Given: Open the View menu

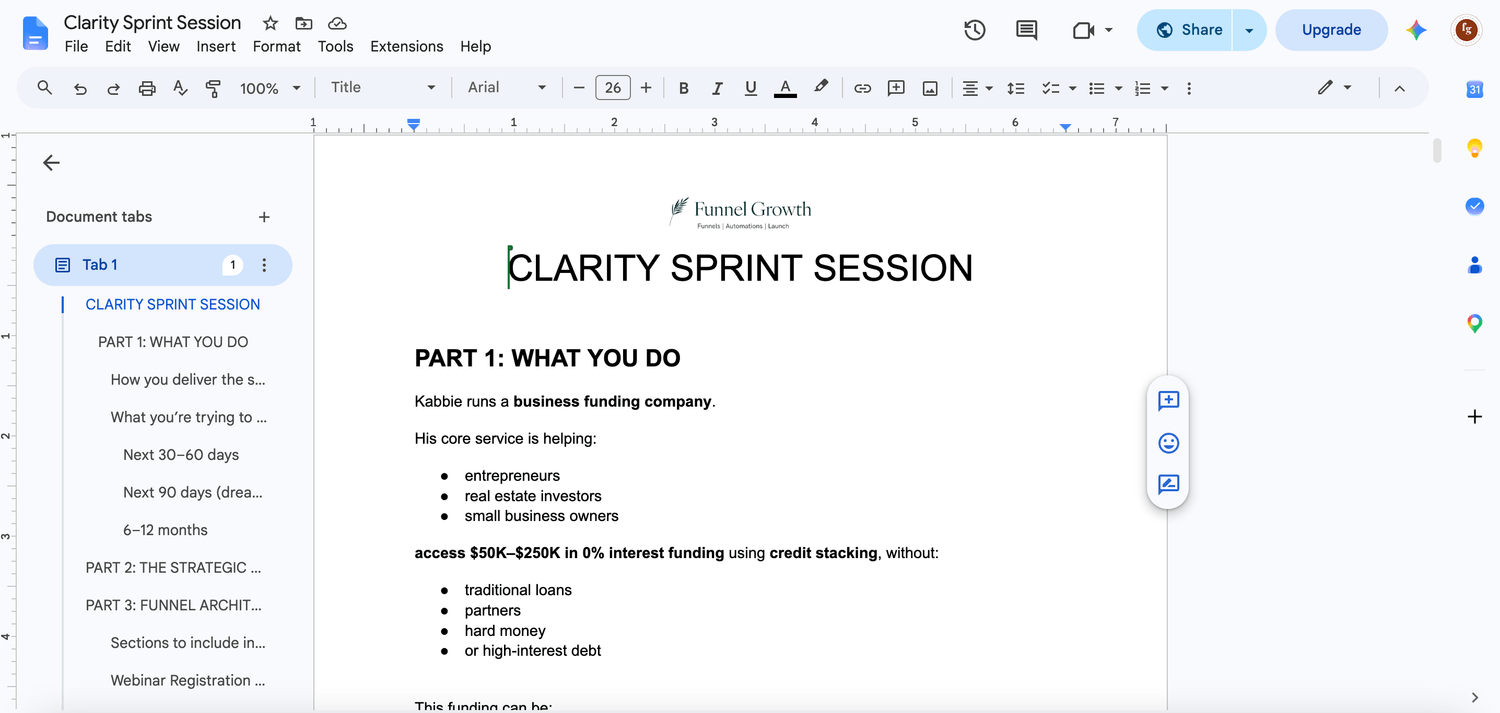Looking at the screenshot, I should 164,46.
